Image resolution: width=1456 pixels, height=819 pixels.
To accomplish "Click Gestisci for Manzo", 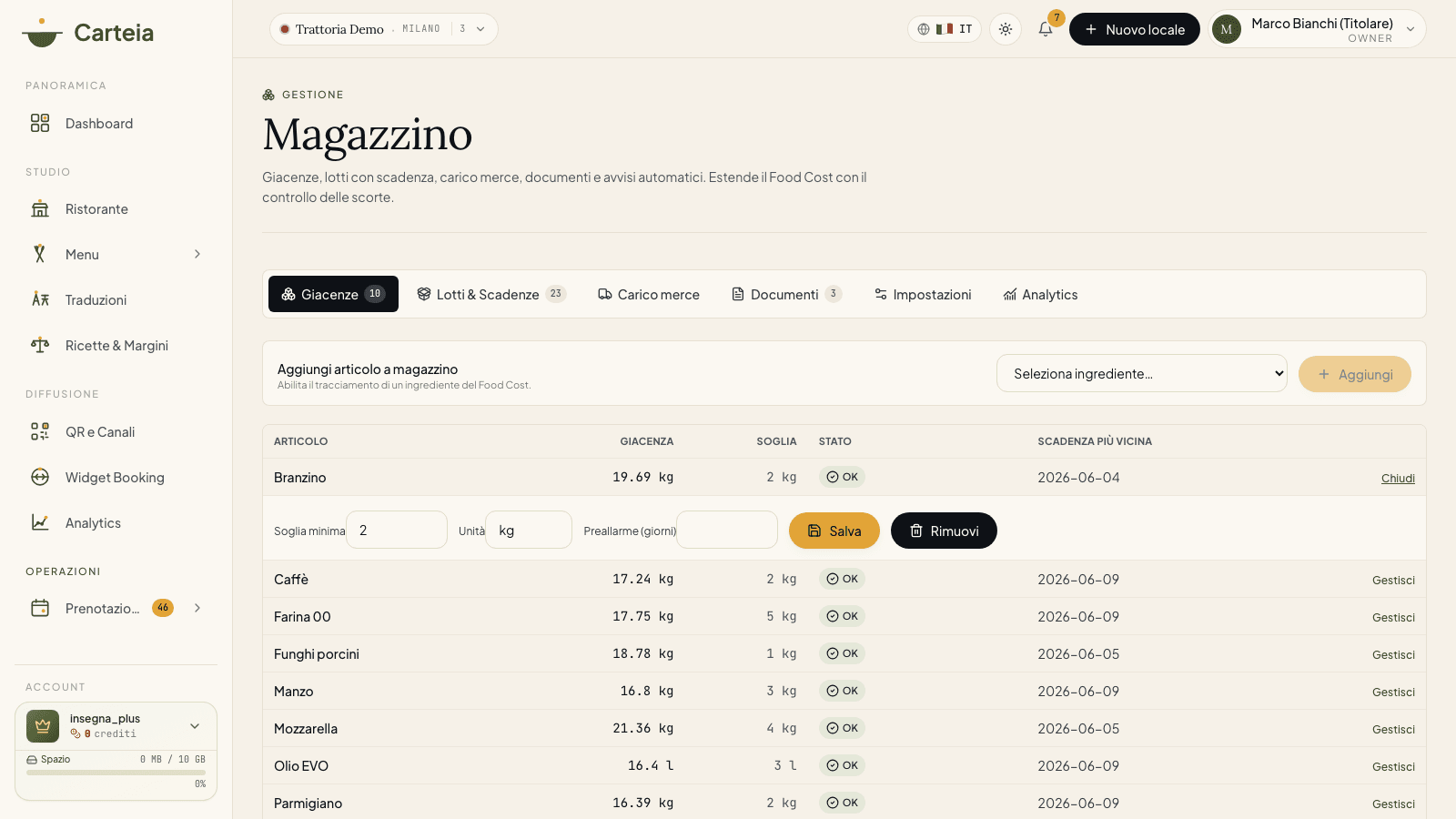I will point(1393,693).
